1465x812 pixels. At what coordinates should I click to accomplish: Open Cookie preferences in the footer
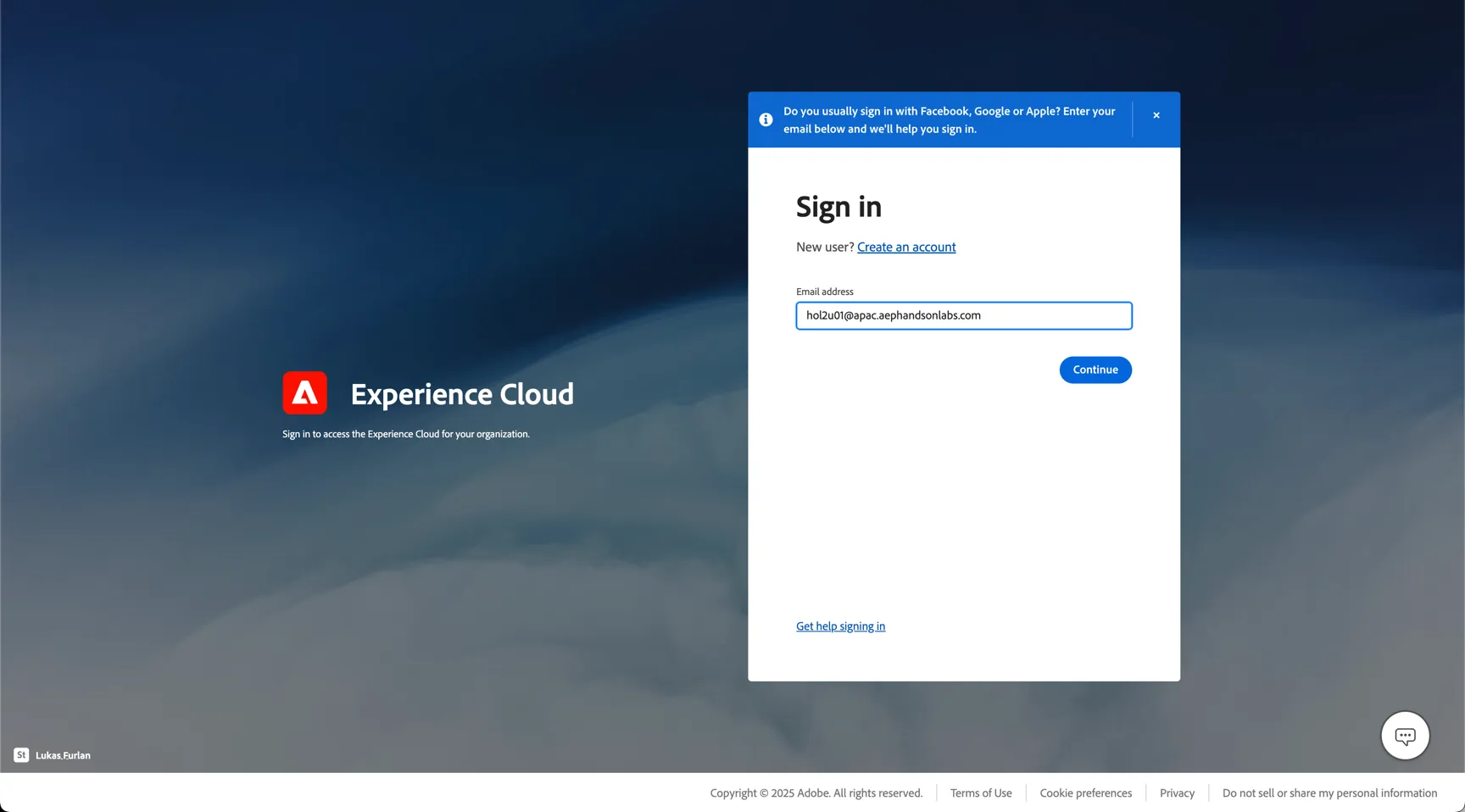(1085, 793)
